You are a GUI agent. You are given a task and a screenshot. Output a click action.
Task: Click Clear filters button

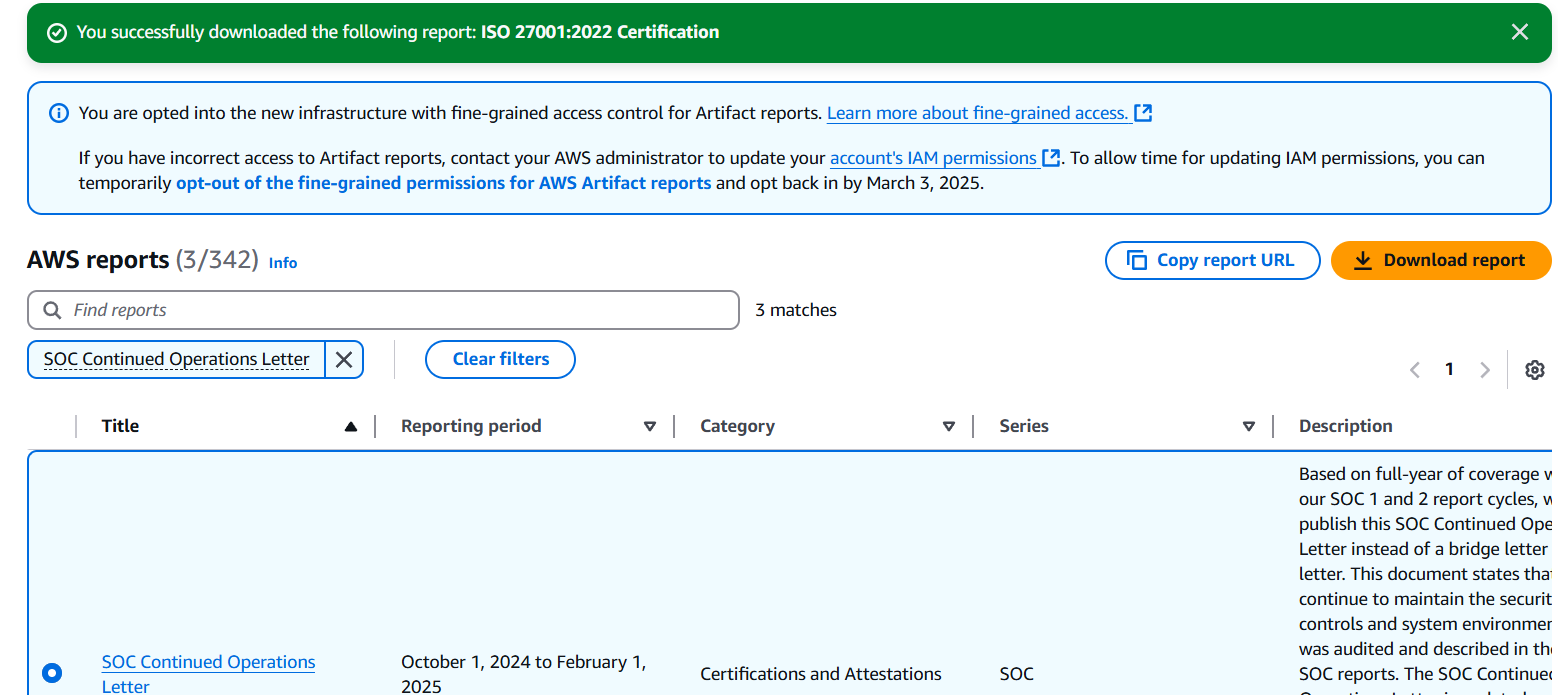[x=501, y=359]
